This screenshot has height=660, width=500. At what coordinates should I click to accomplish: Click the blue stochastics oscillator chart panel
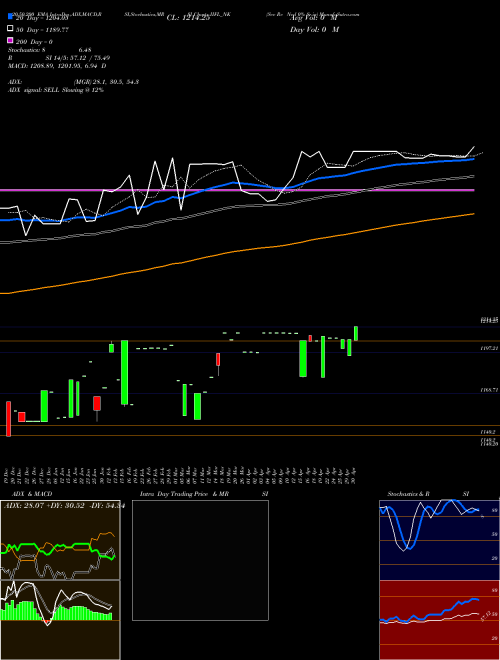coord(439,540)
